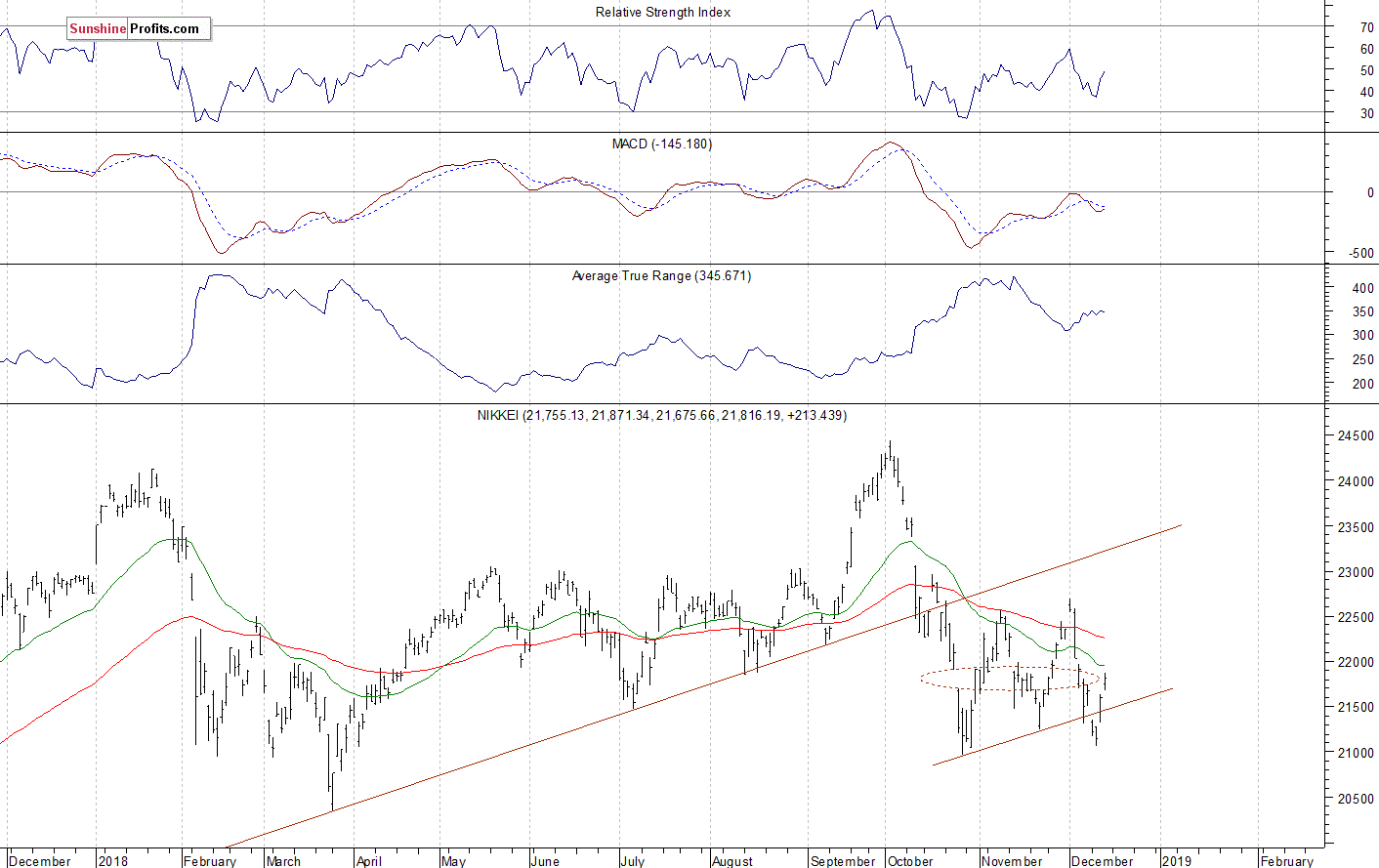Viewport: 1379px width, 868px height.
Task: Click price axis value 22500
Action: tap(1356, 618)
